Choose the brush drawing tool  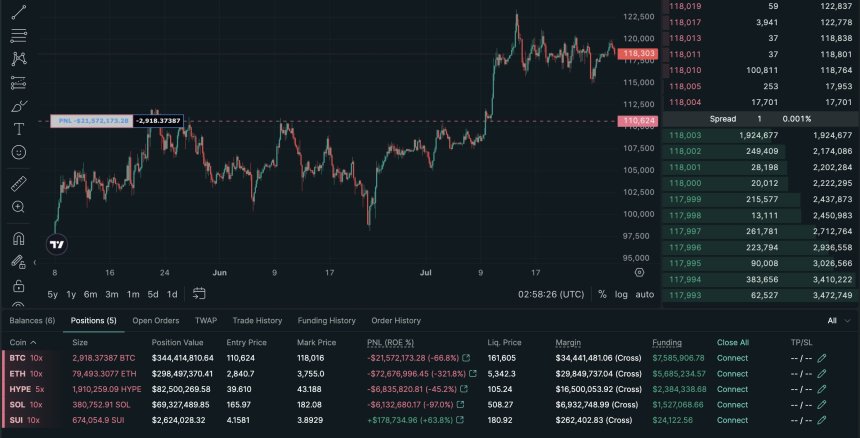(18, 106)
